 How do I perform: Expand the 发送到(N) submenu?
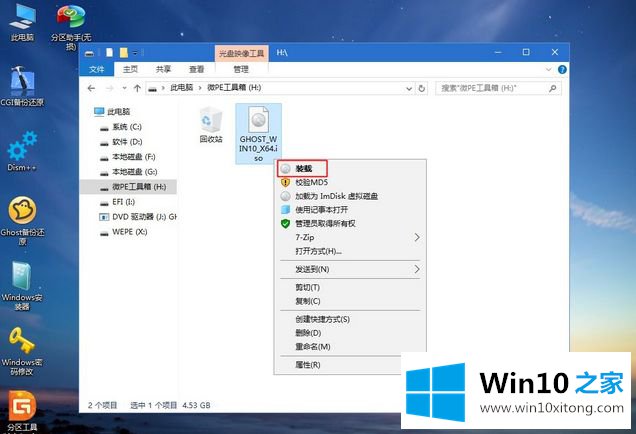pyautogui.click(x=349, y=269)
